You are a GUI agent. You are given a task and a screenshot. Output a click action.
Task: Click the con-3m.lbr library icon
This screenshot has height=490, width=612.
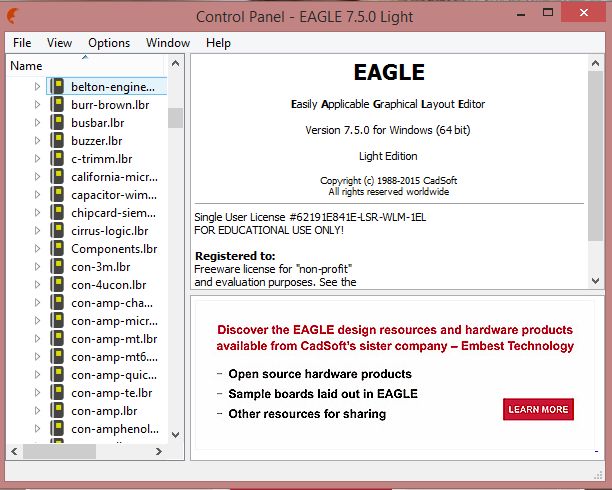(57, 267)
